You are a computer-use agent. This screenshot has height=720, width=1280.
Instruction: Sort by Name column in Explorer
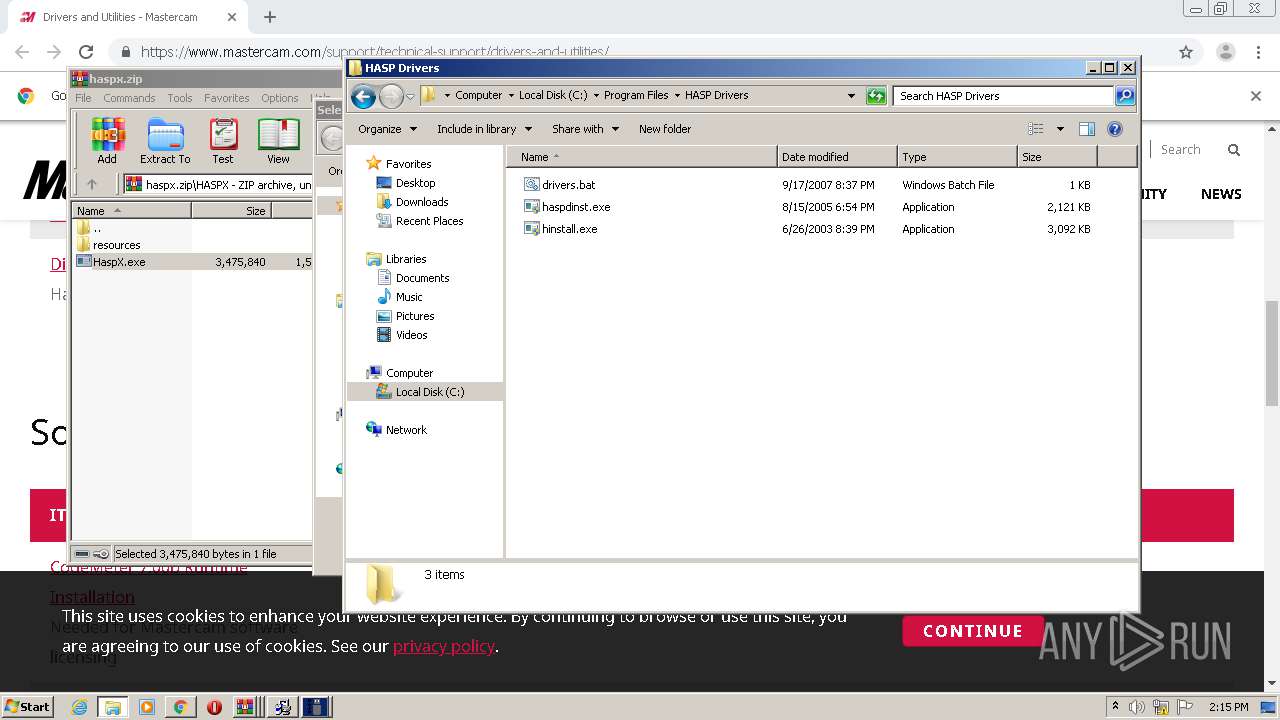click(642, 157)
